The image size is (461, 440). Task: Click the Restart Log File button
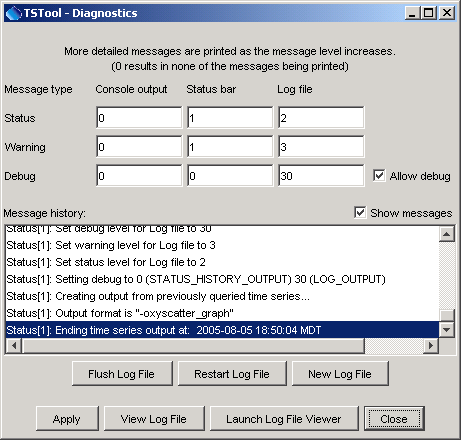point(232,374)
